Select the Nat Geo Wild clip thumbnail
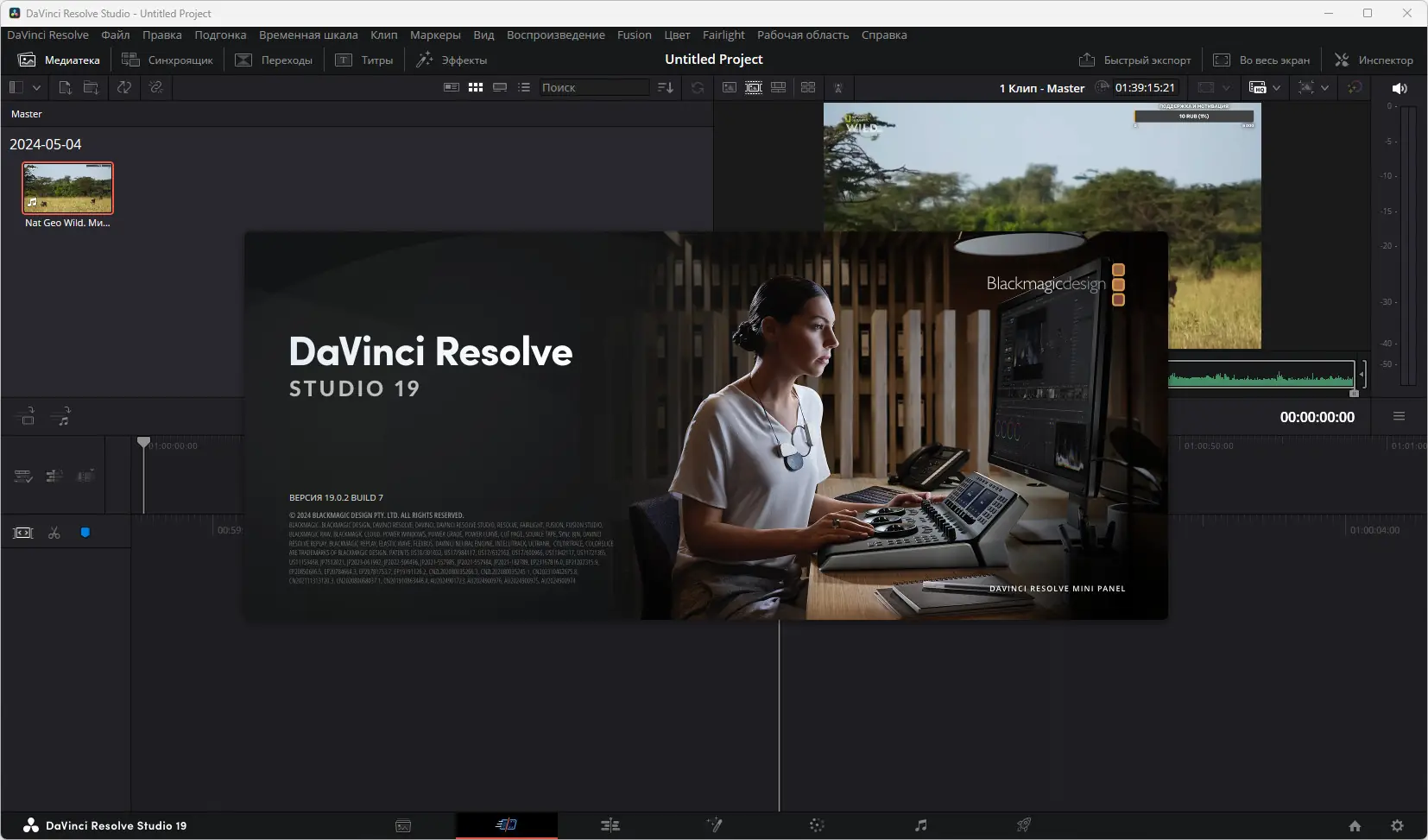 pyautogui.click(x=67, y=188)
